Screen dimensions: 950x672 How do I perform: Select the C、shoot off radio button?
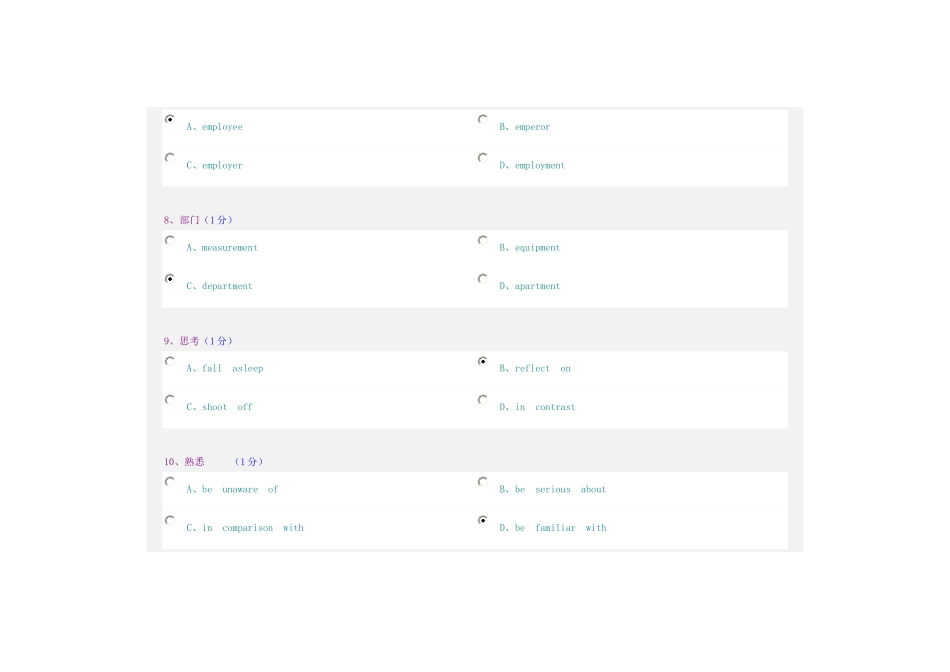170,400
